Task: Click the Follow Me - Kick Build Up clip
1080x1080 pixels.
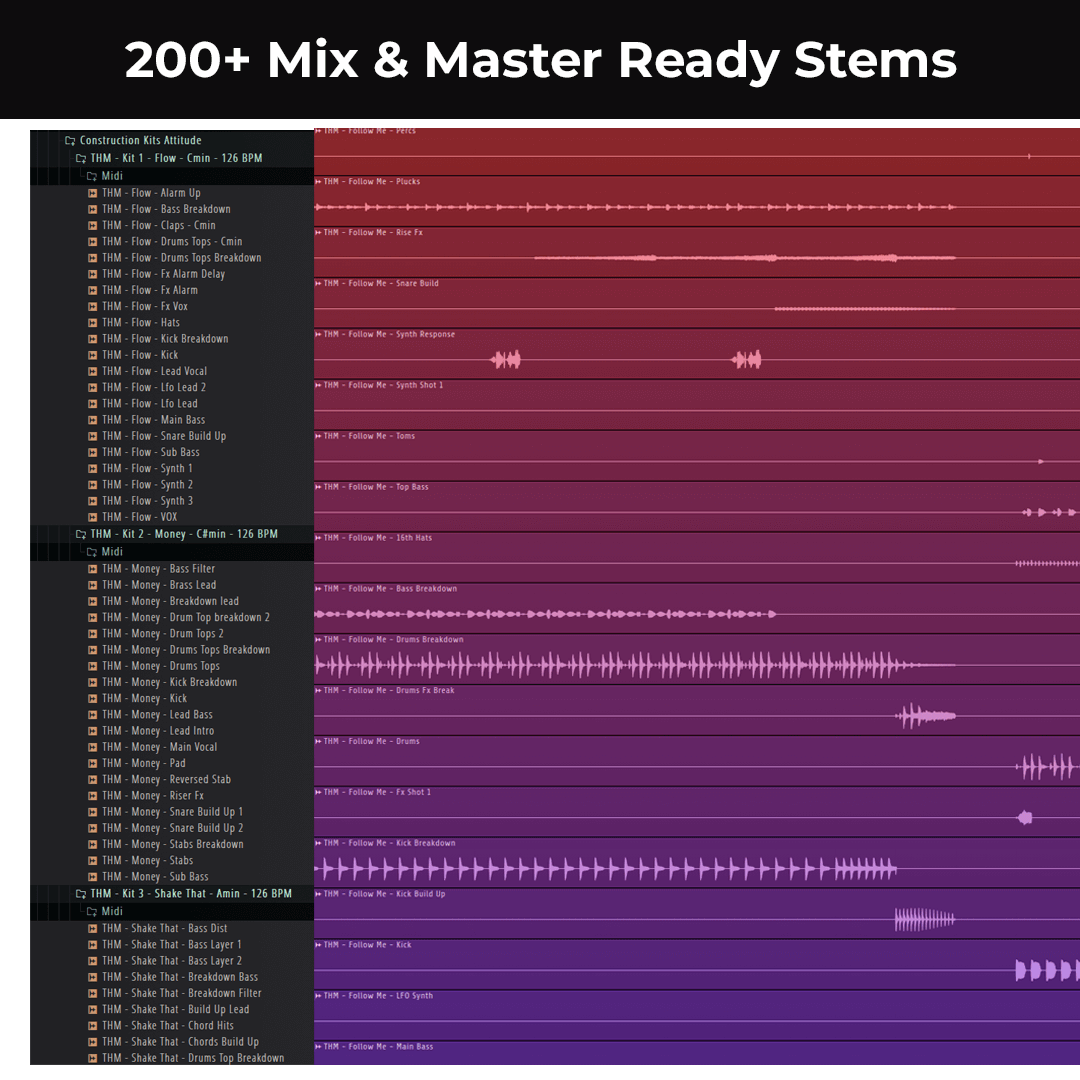Action: click(x=924, y=919)
